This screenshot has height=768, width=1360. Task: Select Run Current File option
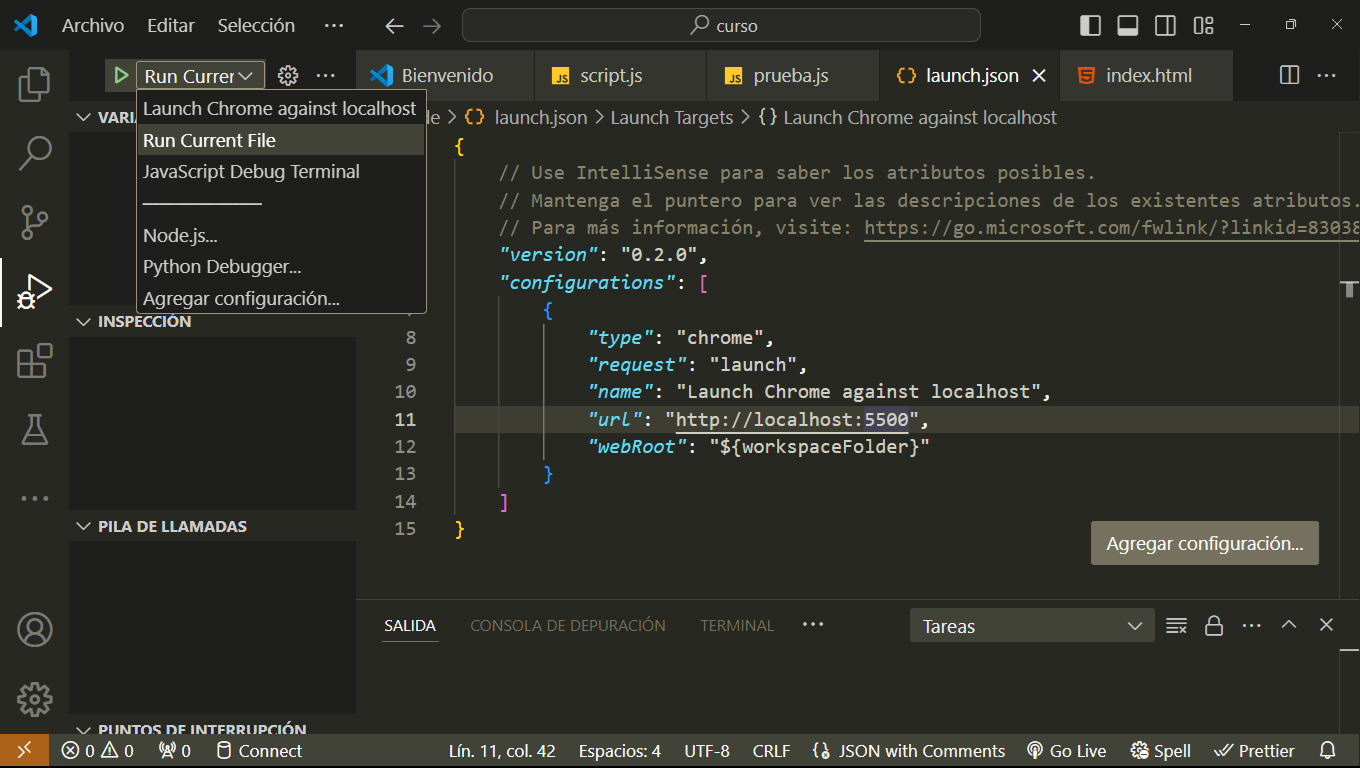click(x=281, y=140)
